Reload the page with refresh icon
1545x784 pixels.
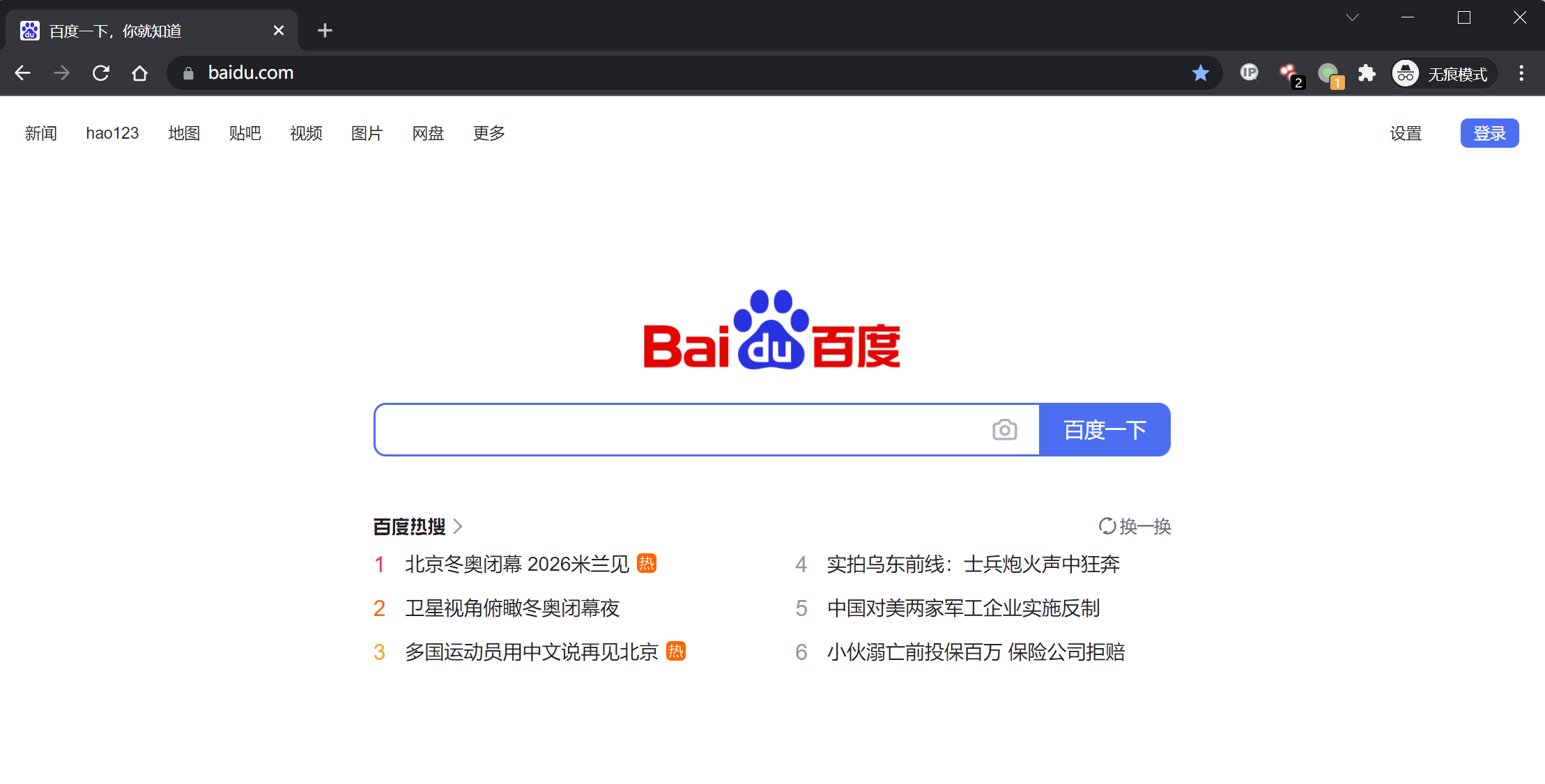pyautogui.click(x=101, y=73)
